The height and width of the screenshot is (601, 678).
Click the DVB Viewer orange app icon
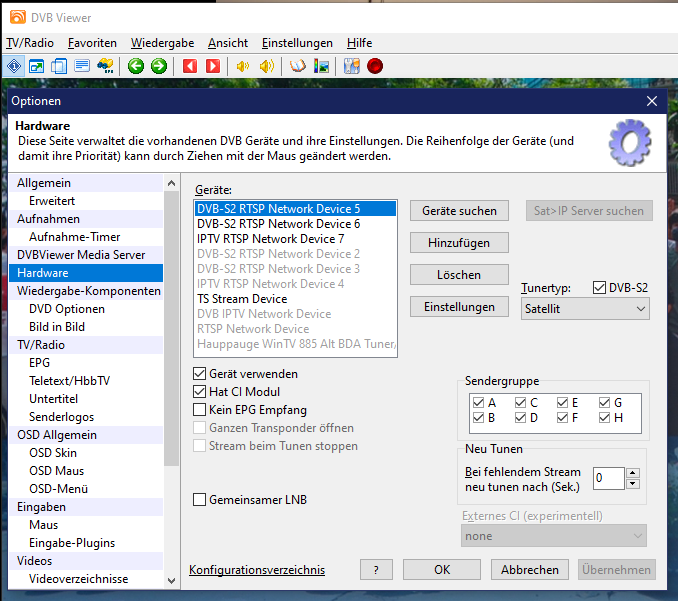18,17
